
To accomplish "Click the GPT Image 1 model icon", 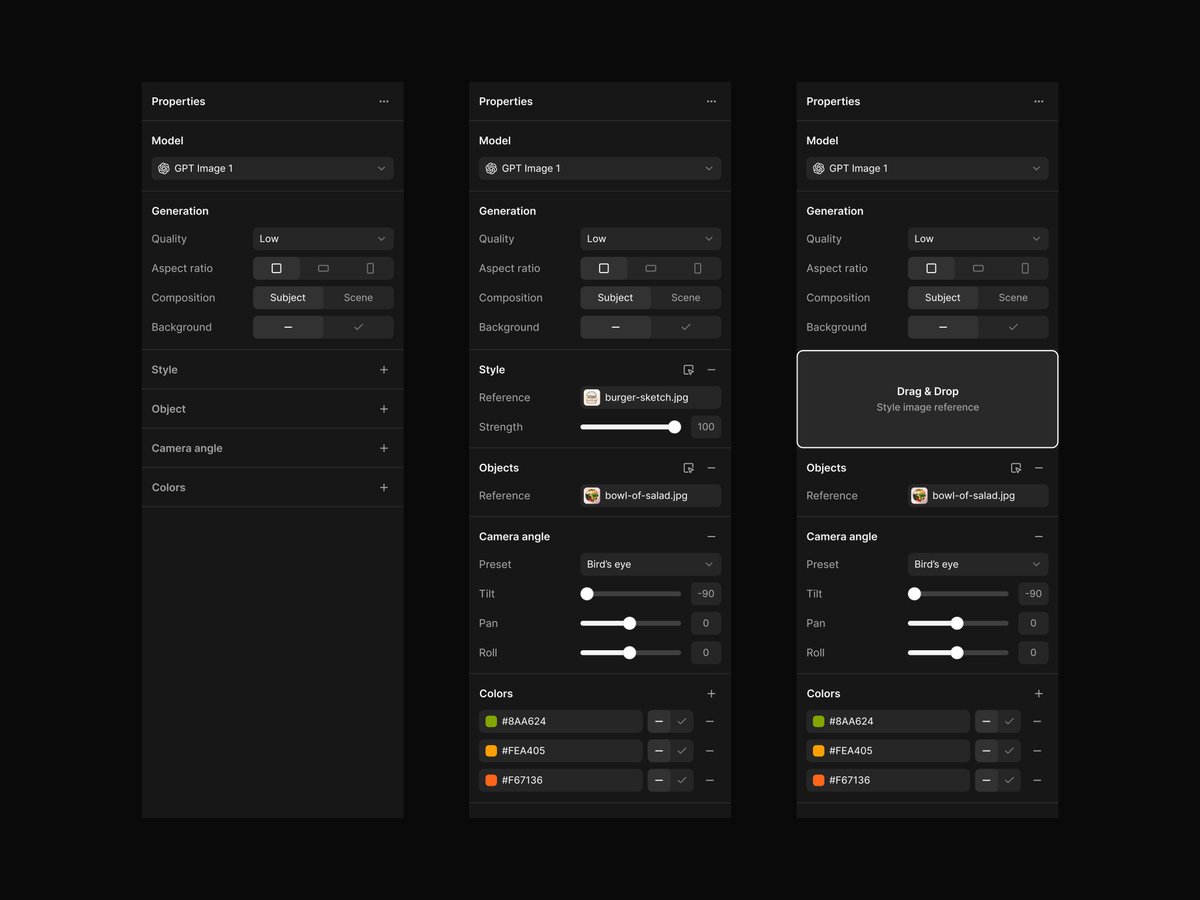I will 163,168.
